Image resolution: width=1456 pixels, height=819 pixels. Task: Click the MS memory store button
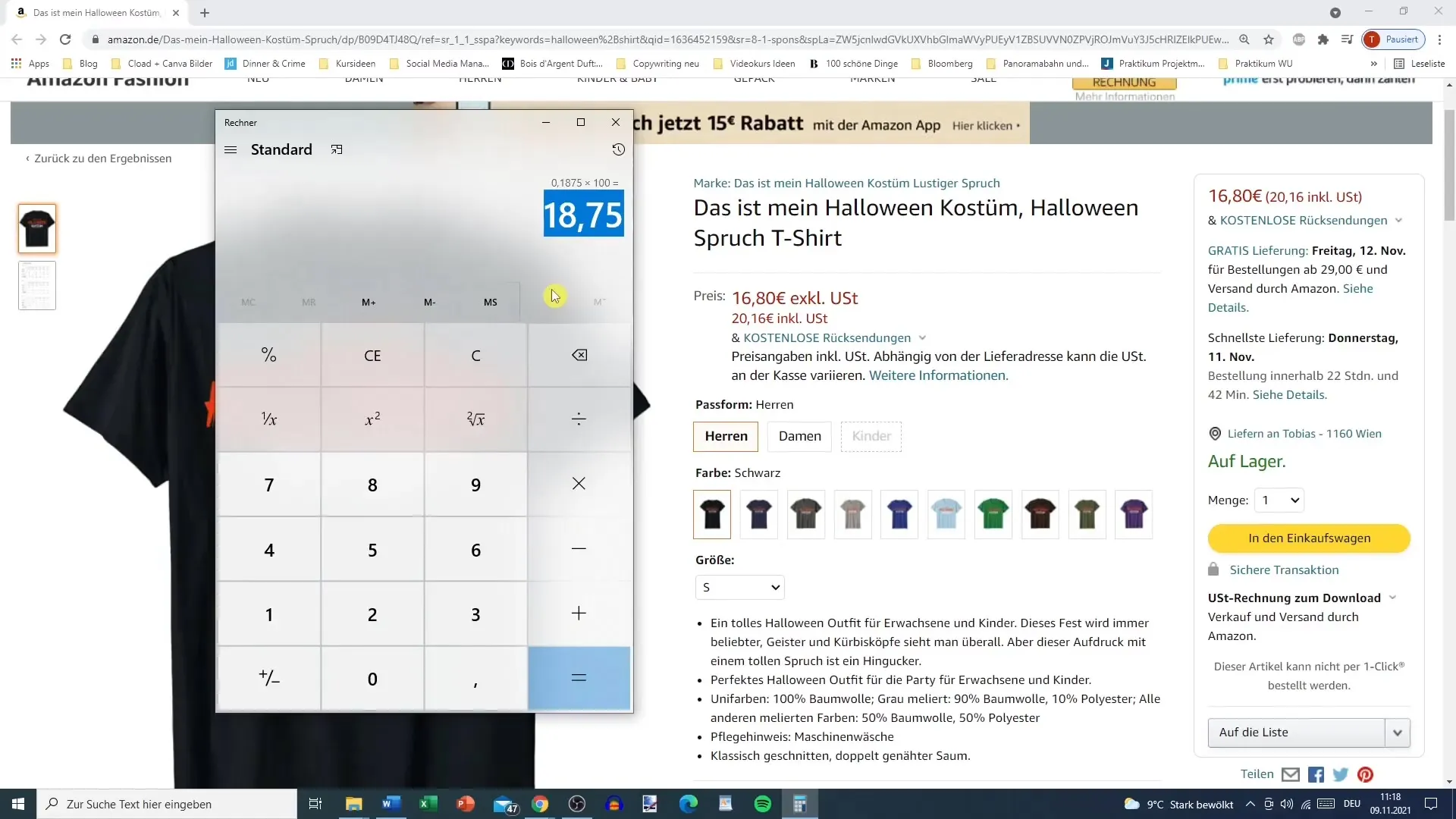[491, 302]
